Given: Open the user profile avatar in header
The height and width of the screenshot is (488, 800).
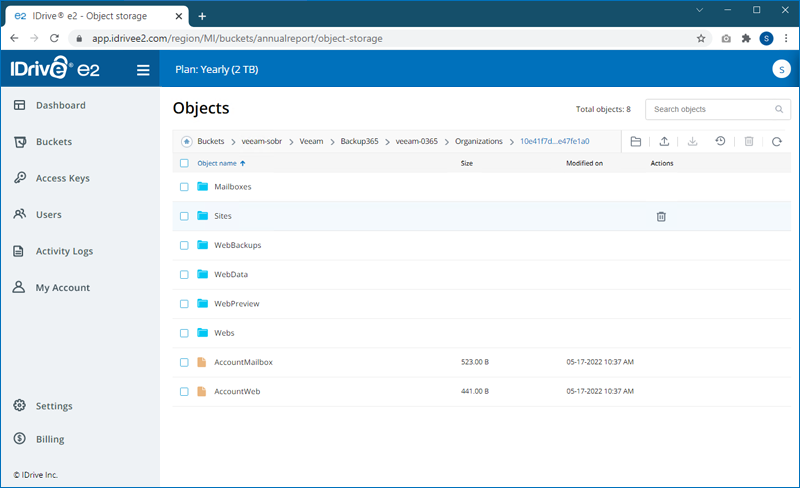Looking at the screenshot, I should [x=781, y=69].
